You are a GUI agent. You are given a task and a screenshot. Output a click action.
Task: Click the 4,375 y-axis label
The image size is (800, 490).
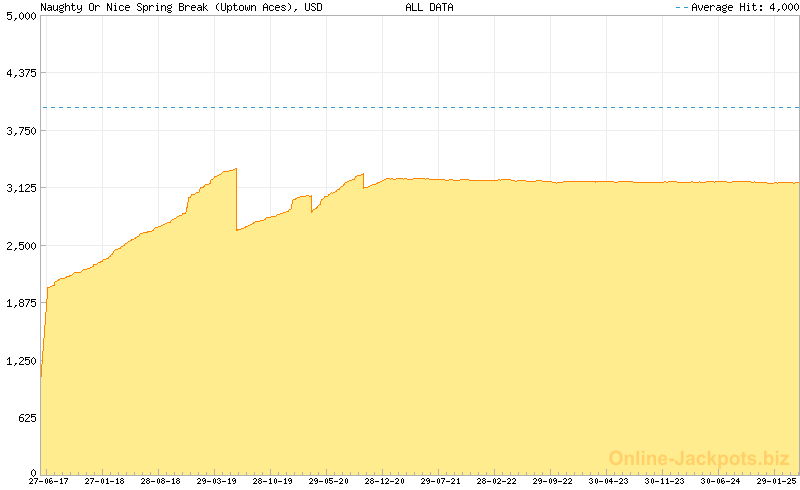pyautogui.click(x=20, y=73)
